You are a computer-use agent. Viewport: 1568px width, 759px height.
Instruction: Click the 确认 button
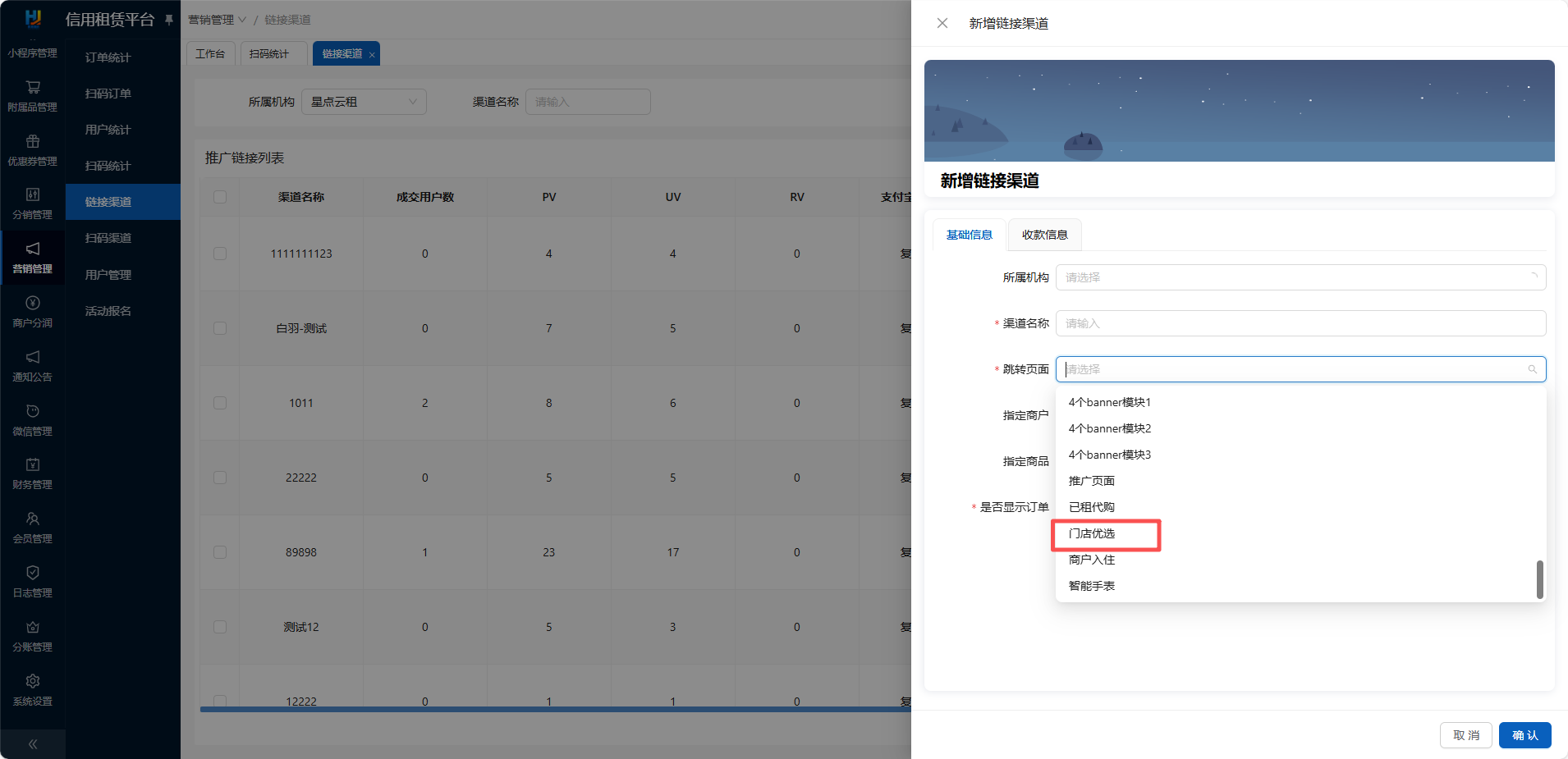pos(1524,735)
